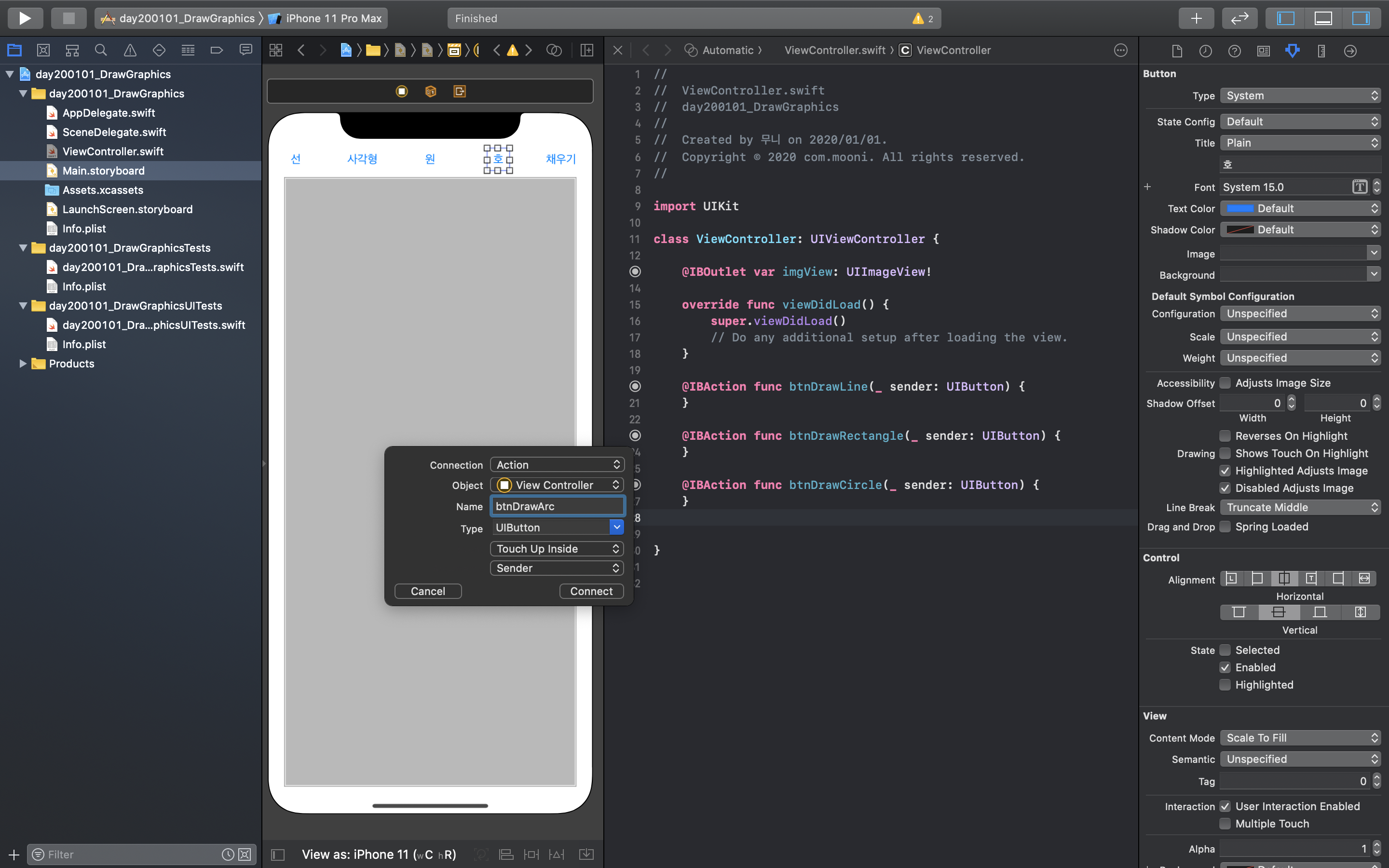Check the Spring Loaded option

1226,527
